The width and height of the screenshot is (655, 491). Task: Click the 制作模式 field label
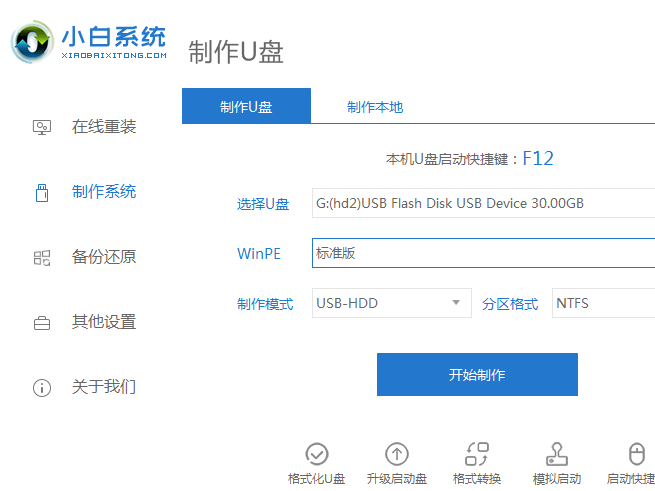tap(265, 304)
